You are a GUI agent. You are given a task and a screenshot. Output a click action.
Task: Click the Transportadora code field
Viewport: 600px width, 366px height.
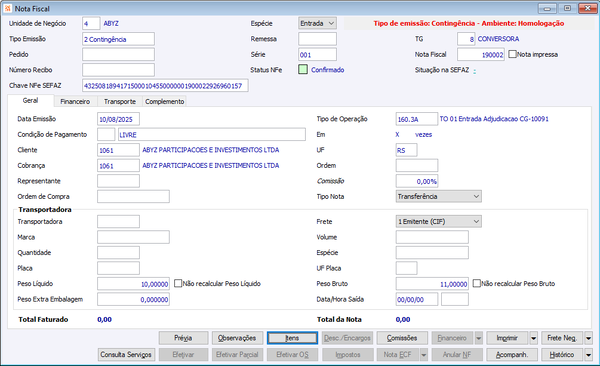tap(118, 221)
